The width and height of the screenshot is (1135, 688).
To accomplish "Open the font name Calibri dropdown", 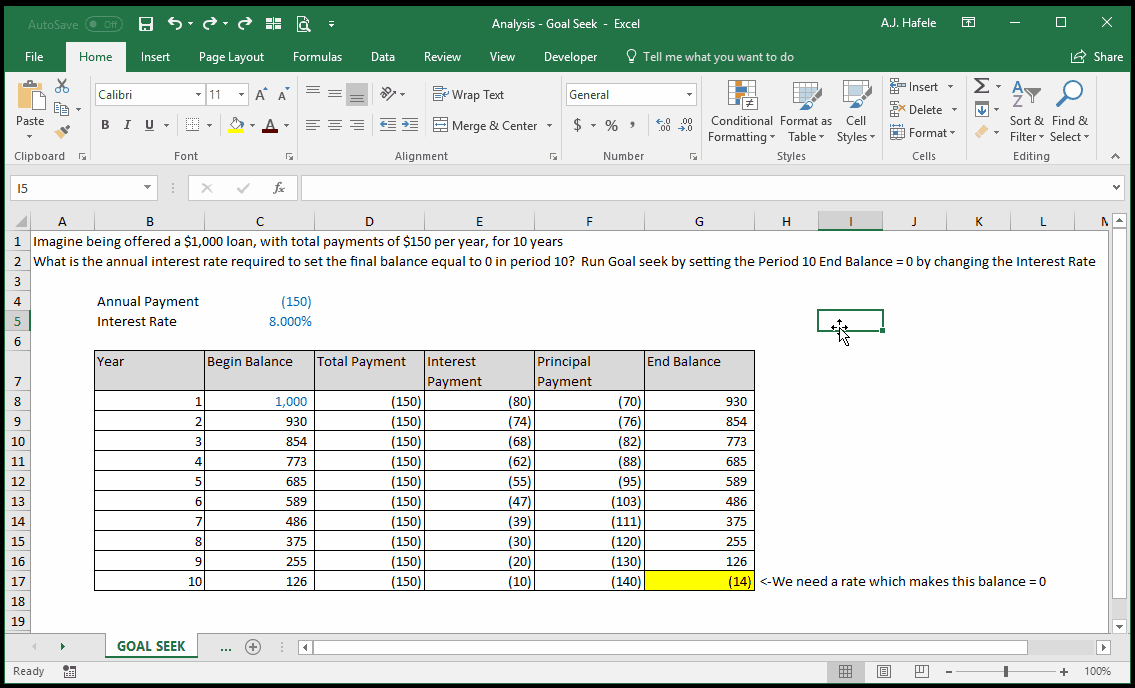I will pos(198,95).
